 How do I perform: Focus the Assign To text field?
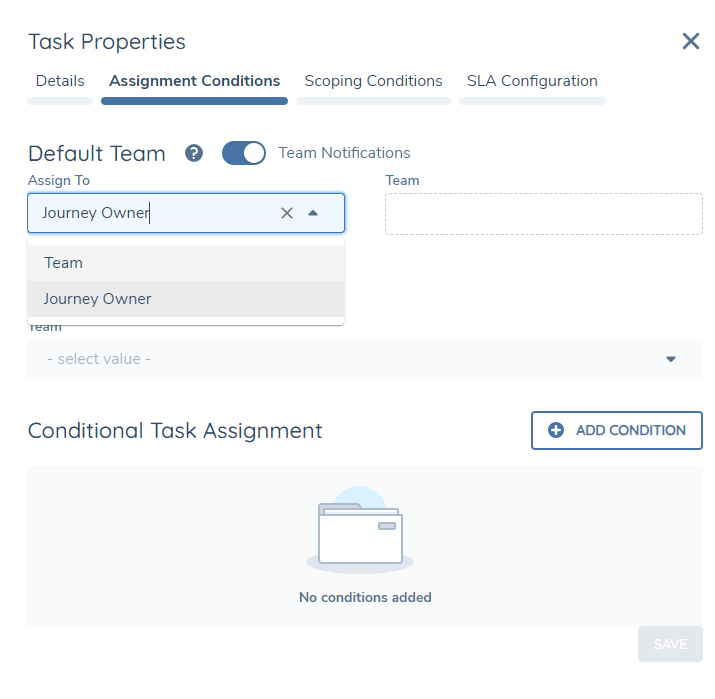pyautogui.click(x=150, y=213)
